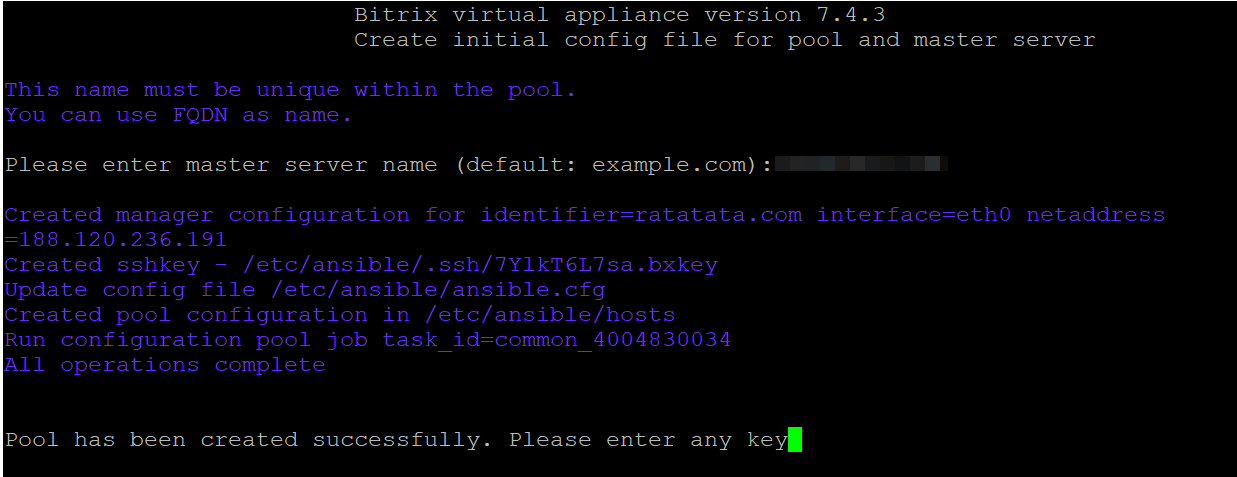This screenshot has height=477, width=1237.
Task: Click the blurred master server name input
Action: (861, 164)
